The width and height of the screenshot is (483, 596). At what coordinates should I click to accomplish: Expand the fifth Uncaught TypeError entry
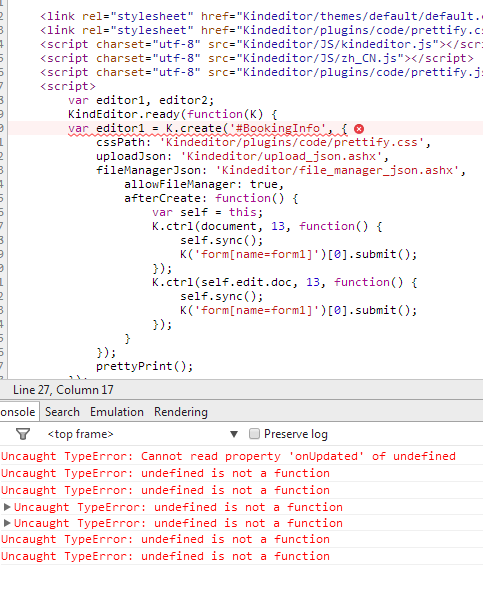point(6,523)
